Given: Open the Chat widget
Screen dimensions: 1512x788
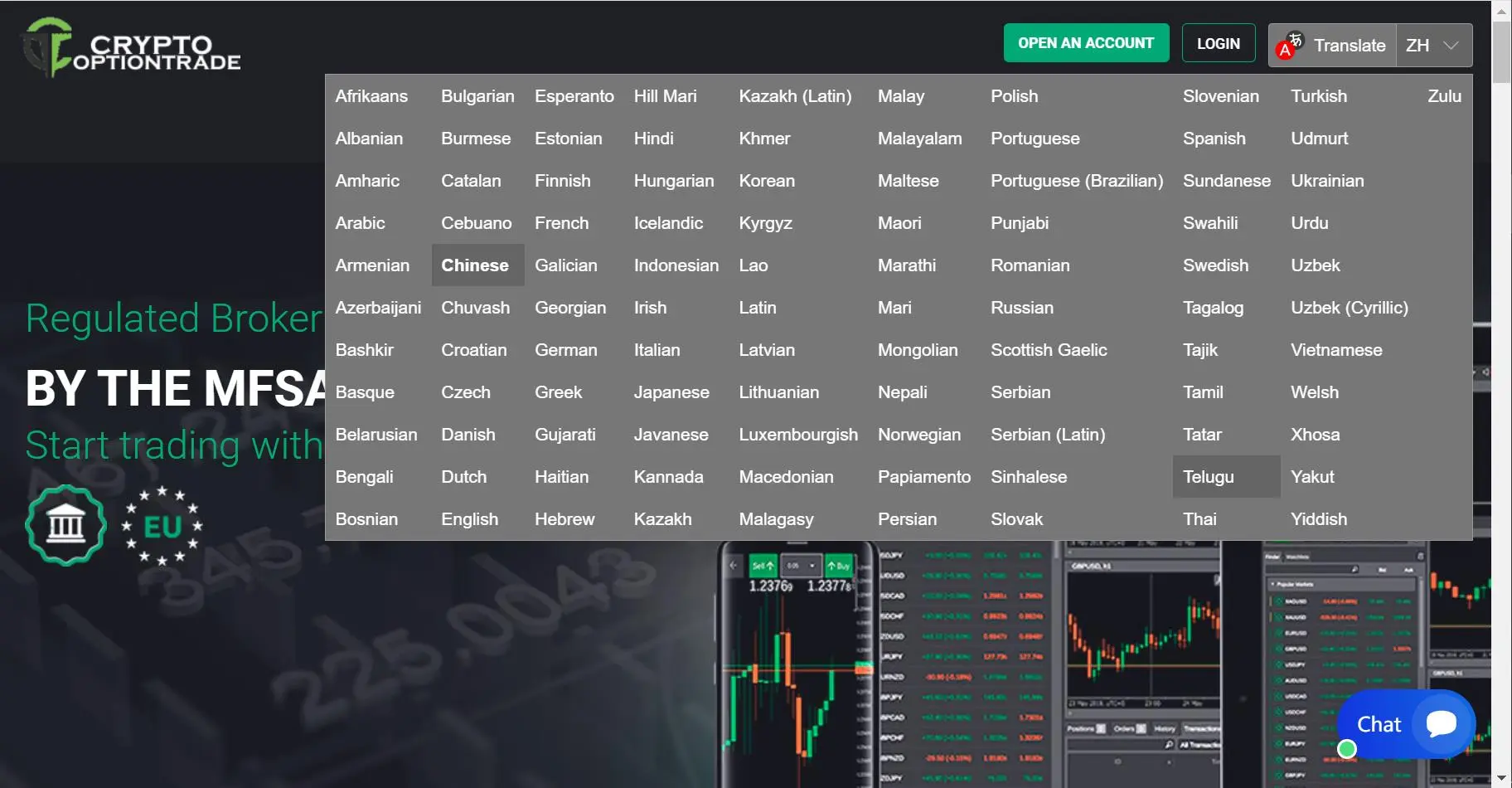Looking at the screenshot, I should click(x=1406, y=724).
